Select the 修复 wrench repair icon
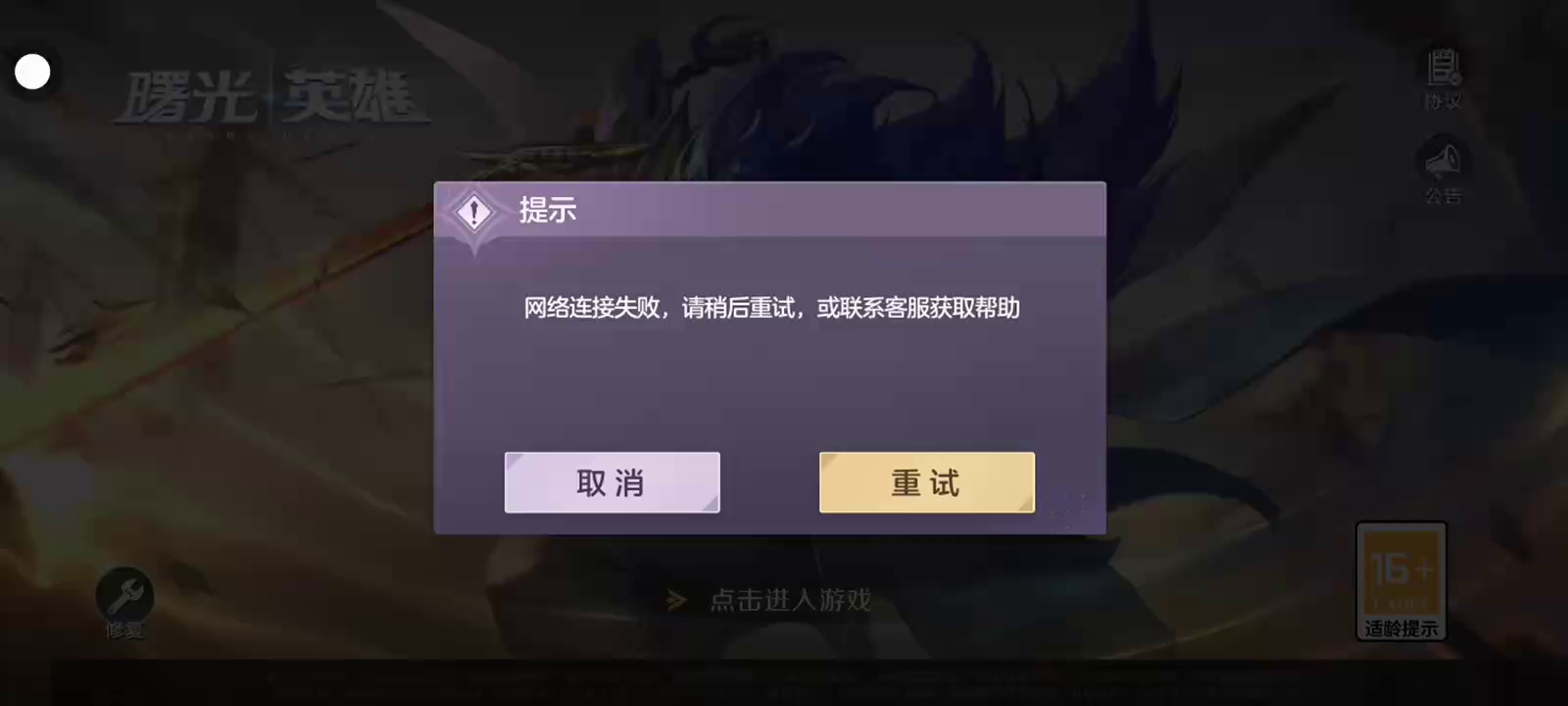1568x706 pixels. [124, 593]
